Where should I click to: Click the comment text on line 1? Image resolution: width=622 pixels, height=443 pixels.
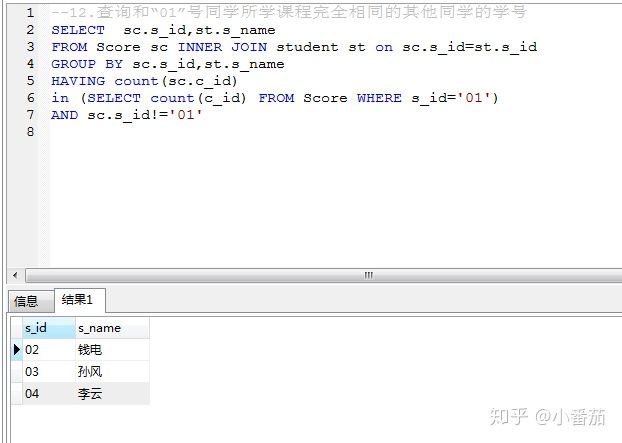289,12
